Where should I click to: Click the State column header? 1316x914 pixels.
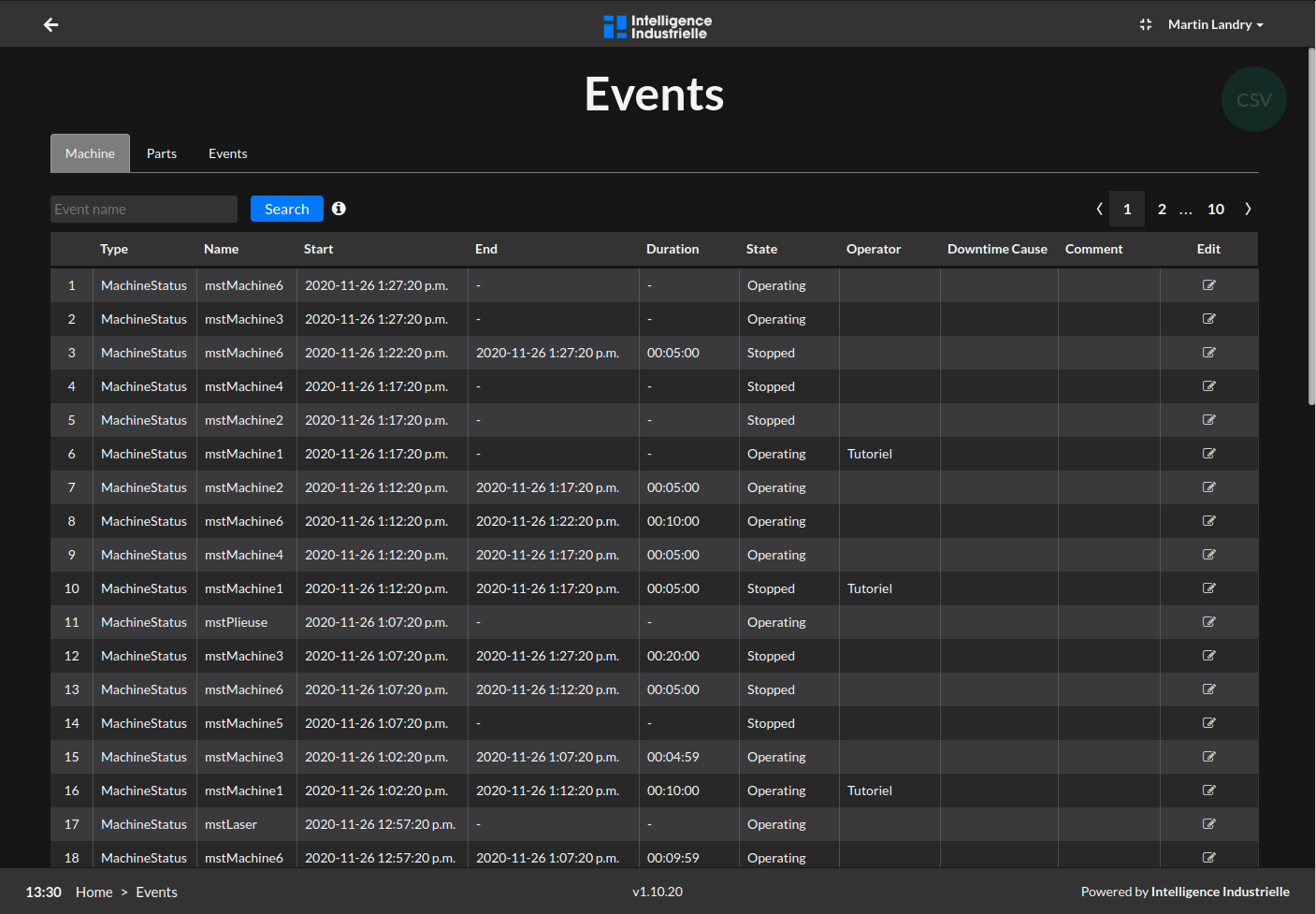pyautogui.click(x=761, y=249)
